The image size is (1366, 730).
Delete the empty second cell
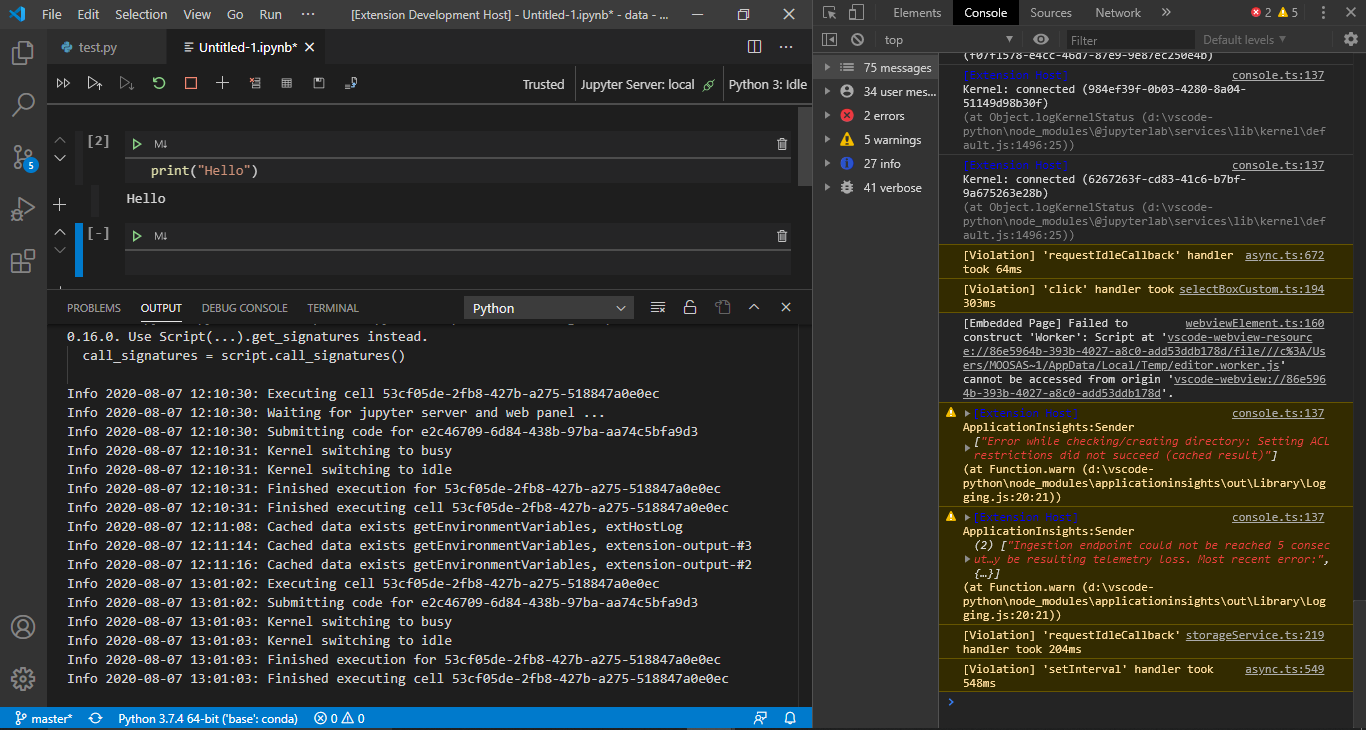pos(782,236)
